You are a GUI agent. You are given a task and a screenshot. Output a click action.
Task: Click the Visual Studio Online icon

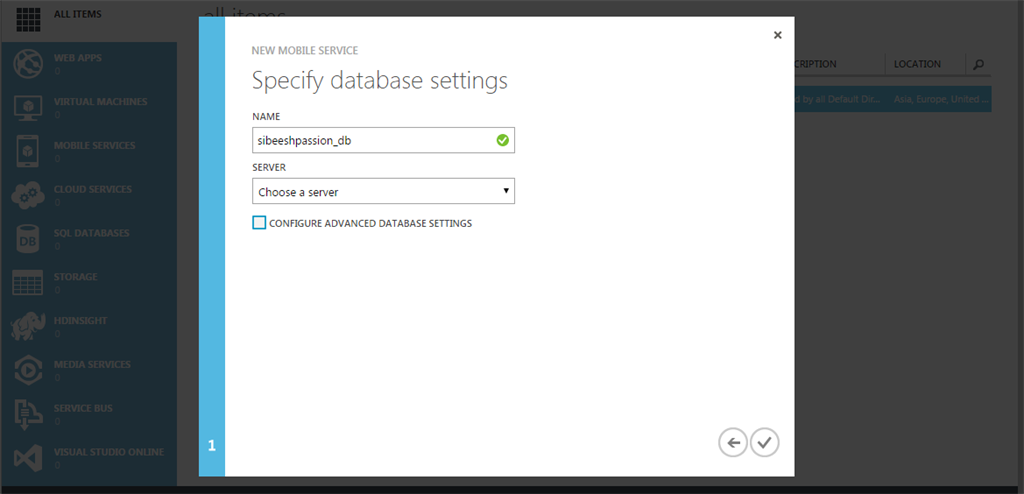(27, 459)
